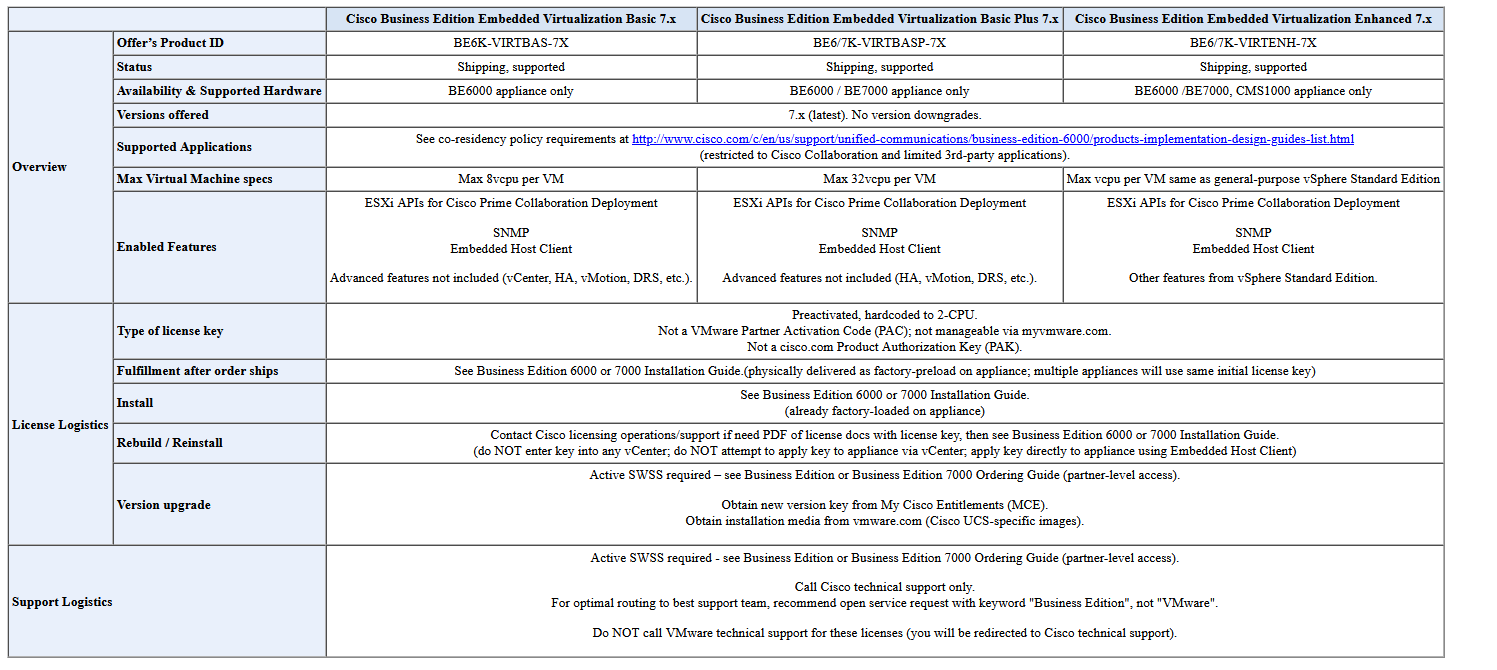Click 'Not a VMware Partner Activation Code (PAC)' line
Viewport: 1497px width, 670px height.
pos(885,331)
